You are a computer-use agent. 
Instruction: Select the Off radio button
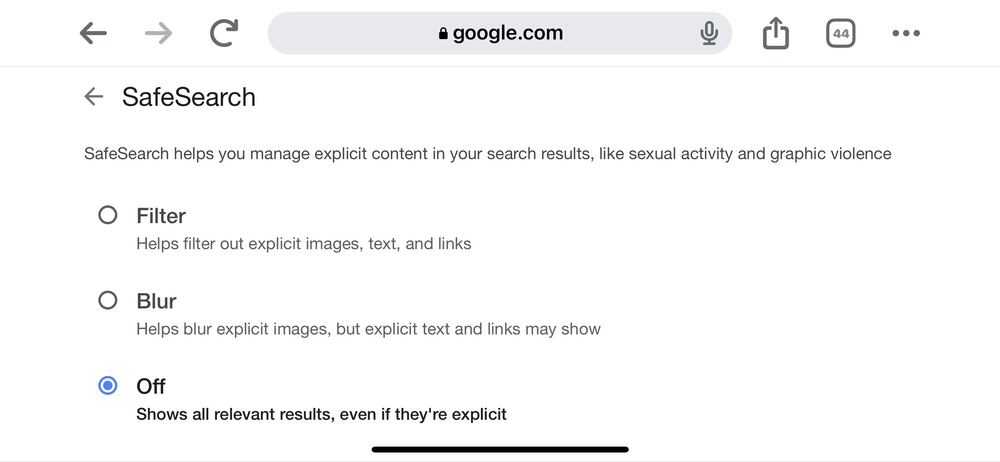pos(108,385)
